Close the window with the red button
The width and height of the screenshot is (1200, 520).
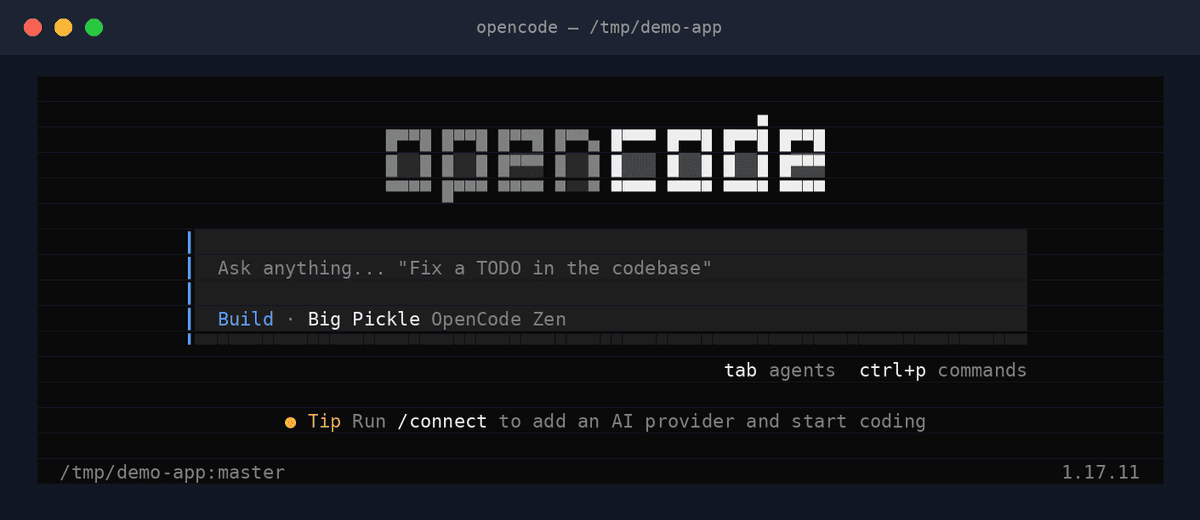click(x=33, y=27)
